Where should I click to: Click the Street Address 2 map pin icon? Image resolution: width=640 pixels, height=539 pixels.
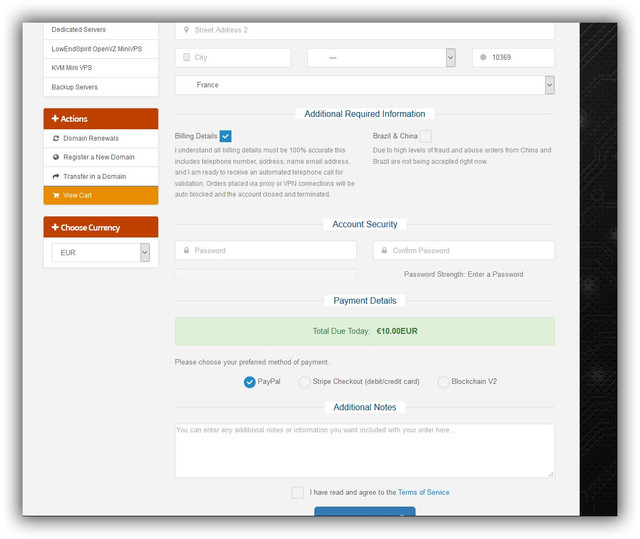(x=186, y=30)
